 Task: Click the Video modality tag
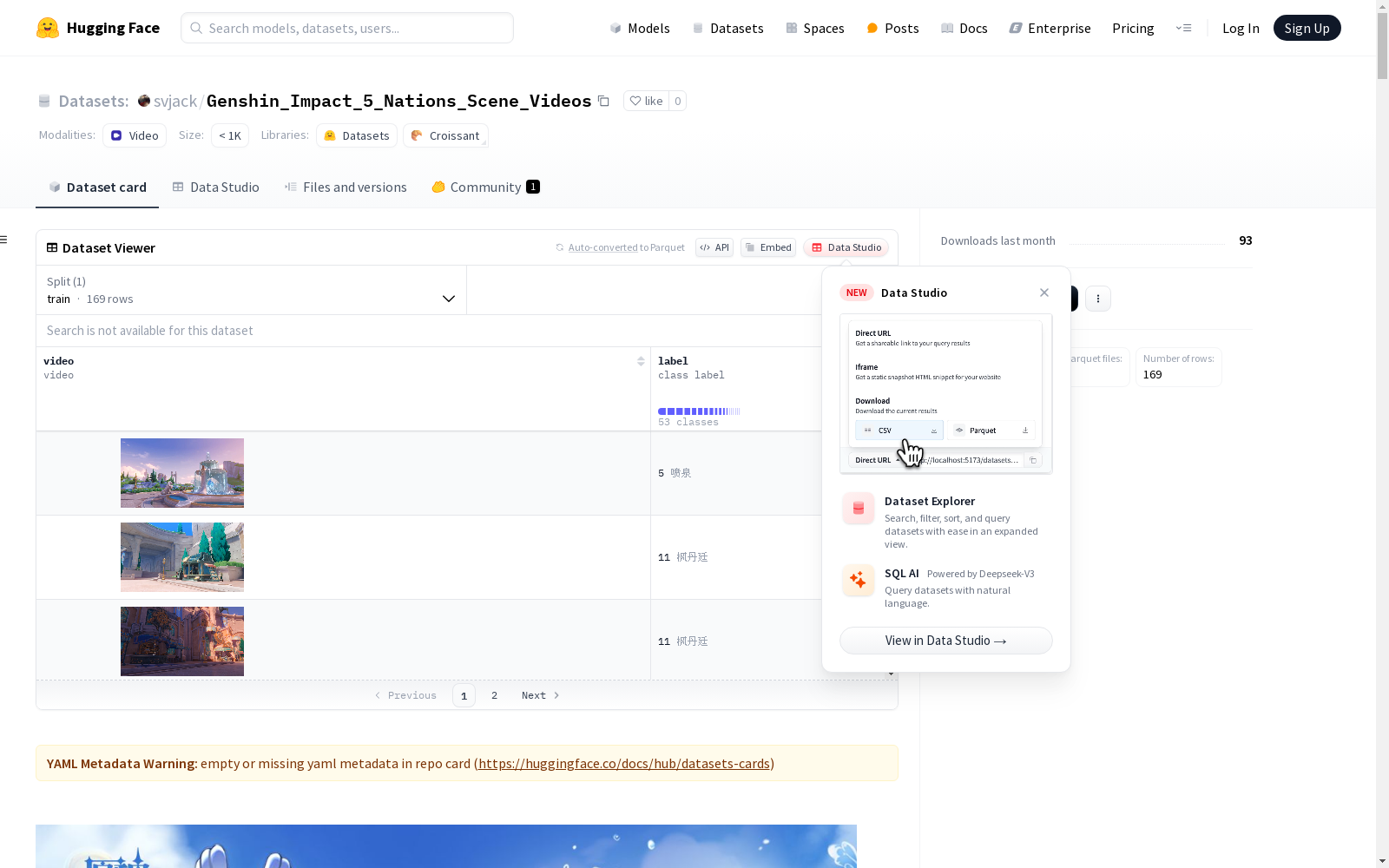pos(135,135)
